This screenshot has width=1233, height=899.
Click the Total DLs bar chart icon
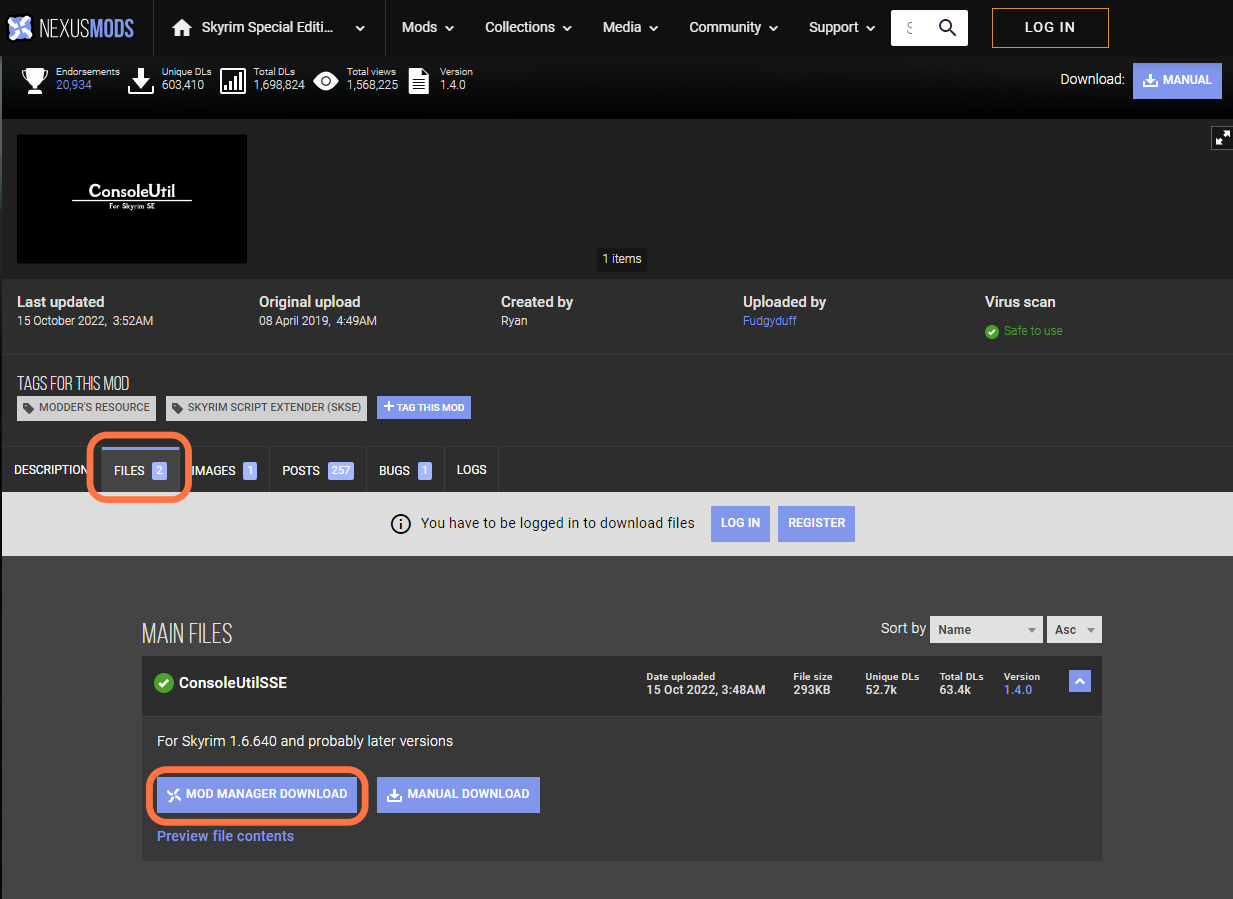pos(233,80)
